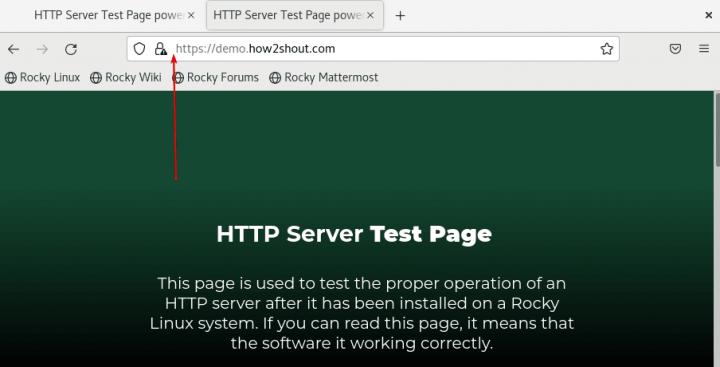Click the page's vertical scrollbar thumb

coord(717,129)
